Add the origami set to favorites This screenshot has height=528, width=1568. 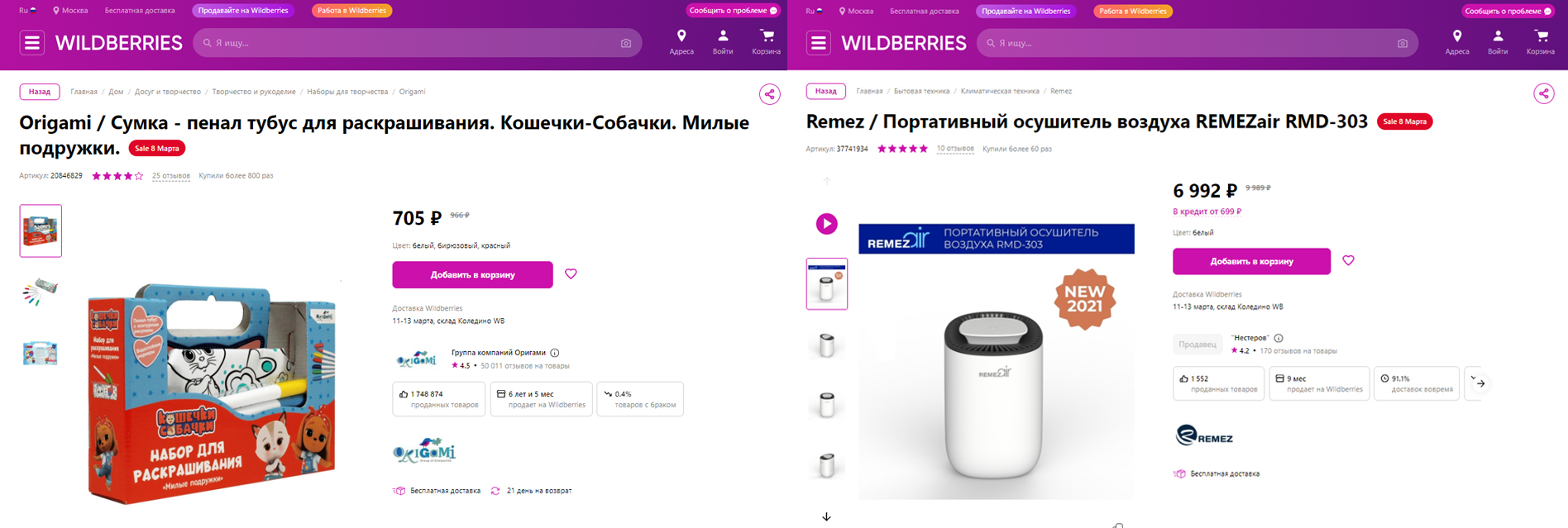(x=571, y=274)
